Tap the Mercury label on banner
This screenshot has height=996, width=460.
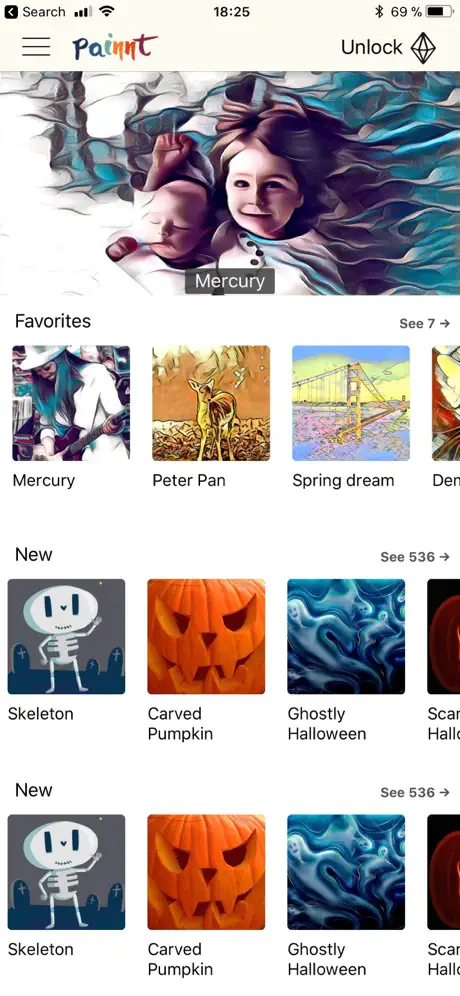[x=230, y=281]
